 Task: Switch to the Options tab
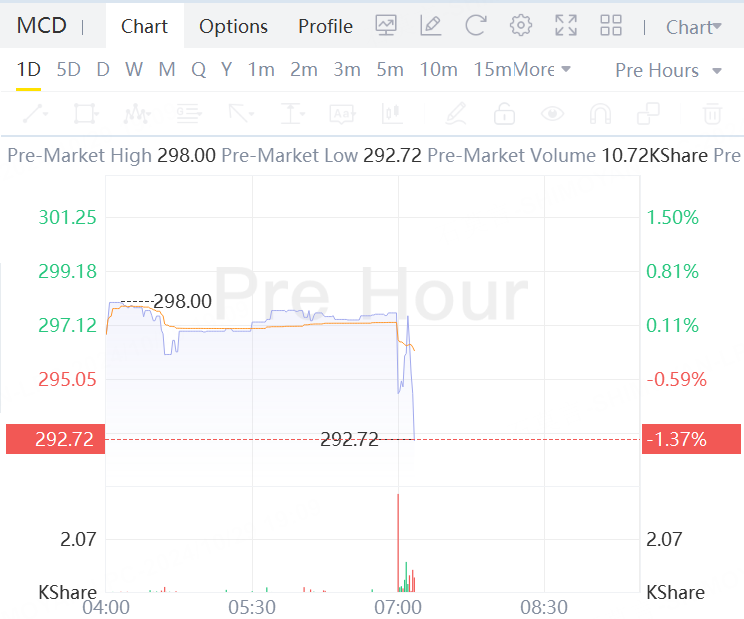pos(233,26)
